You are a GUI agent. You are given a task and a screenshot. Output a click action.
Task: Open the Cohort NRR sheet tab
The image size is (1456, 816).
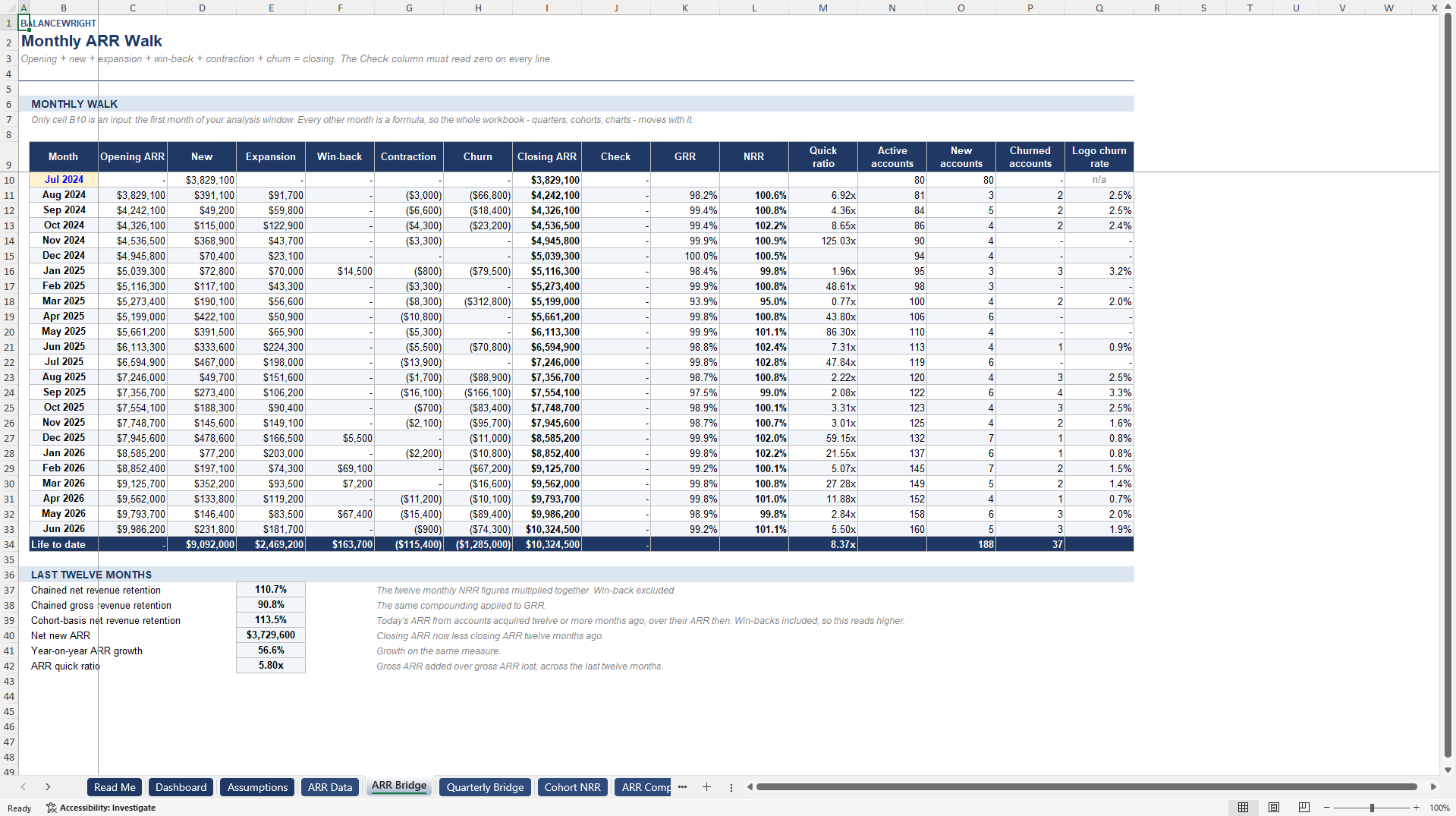572,787
